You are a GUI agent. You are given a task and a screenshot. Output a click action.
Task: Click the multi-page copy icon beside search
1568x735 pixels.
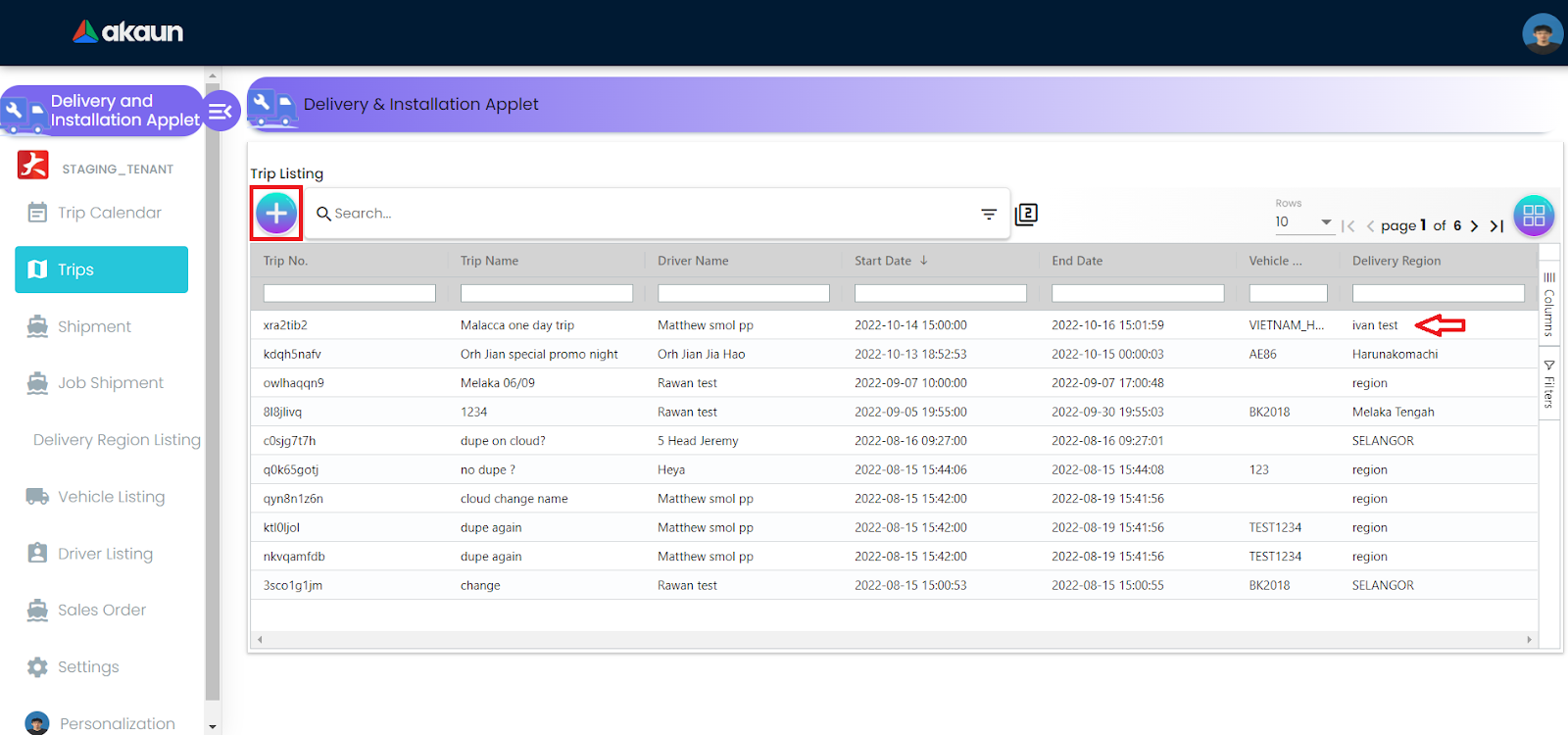[x=1026, y=214]
